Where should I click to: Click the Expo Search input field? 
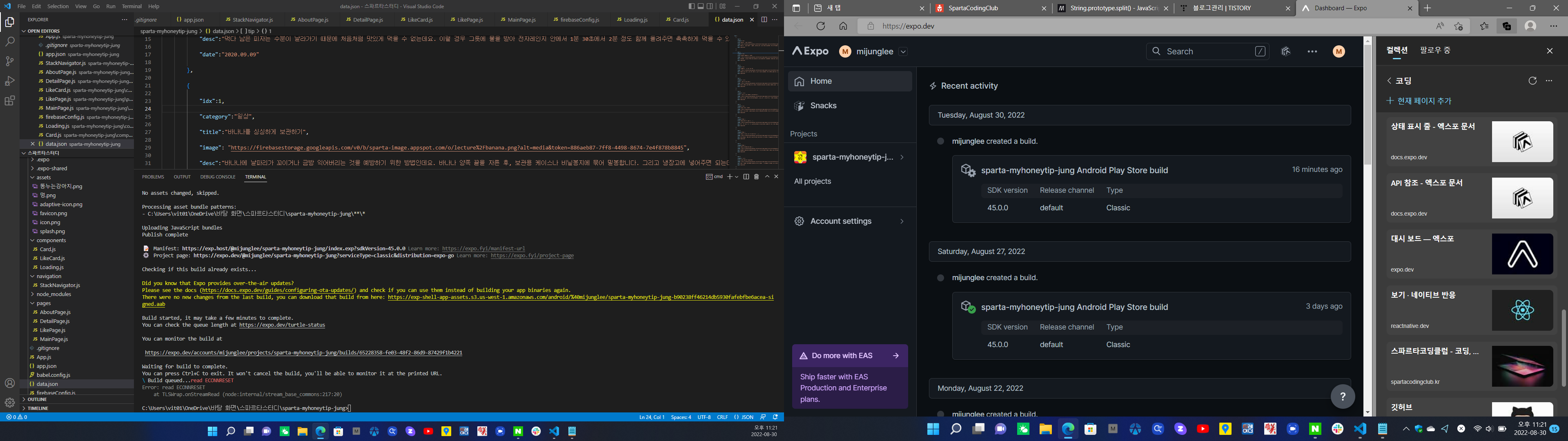click(1208, 52)
